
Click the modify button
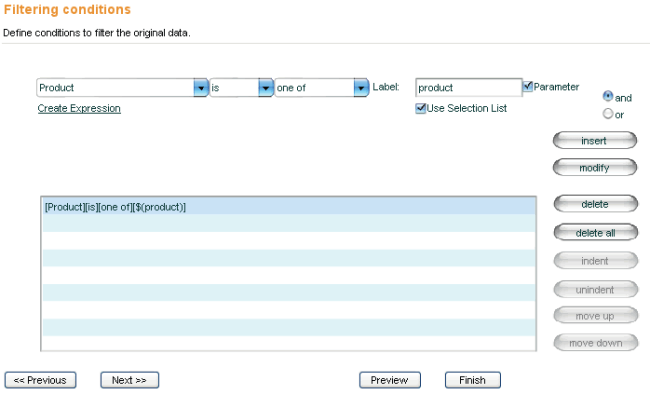click(594, 168)
